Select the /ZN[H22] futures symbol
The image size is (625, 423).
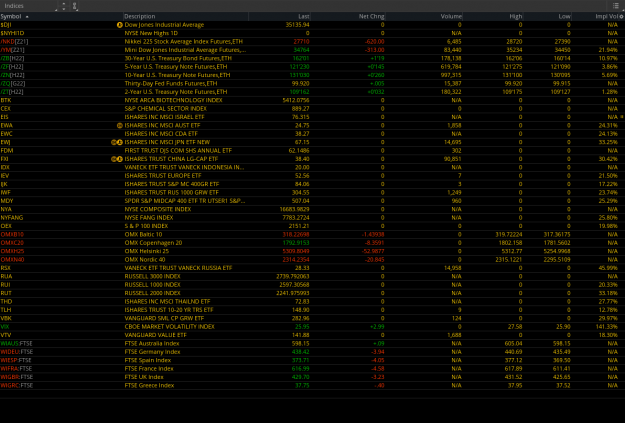pos(12,75)
